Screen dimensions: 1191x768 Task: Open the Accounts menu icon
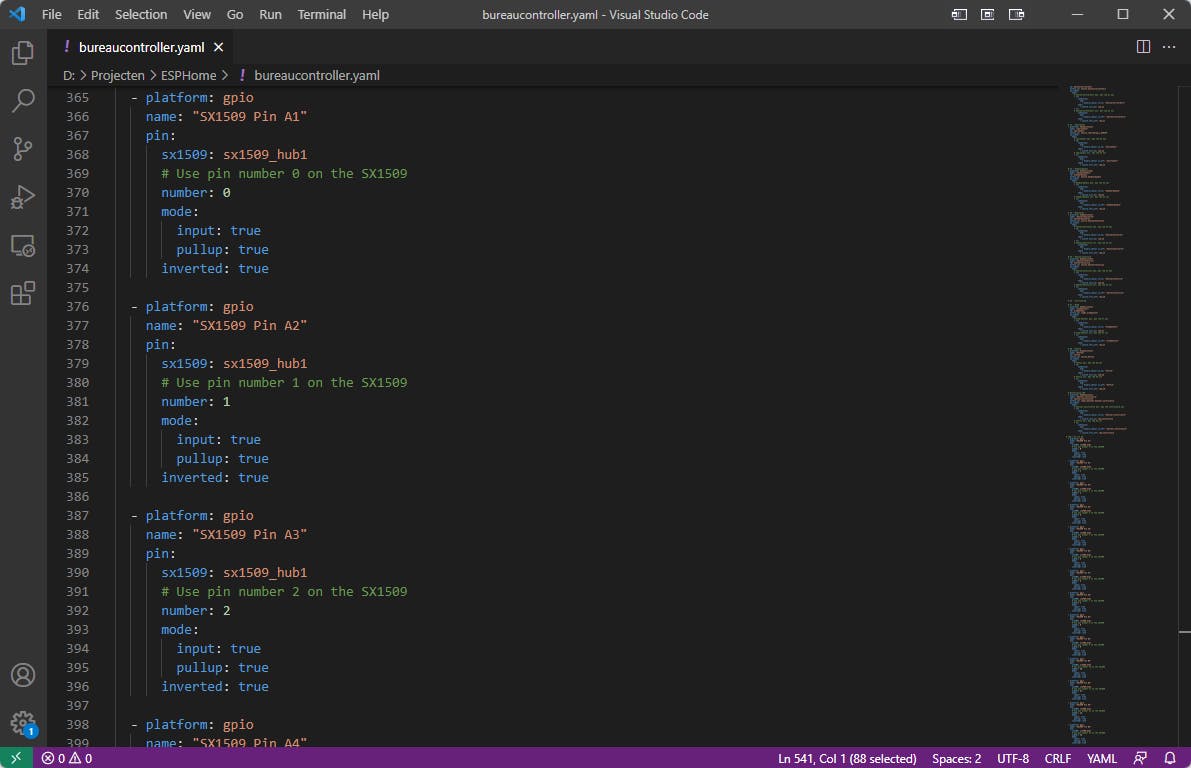23,675
